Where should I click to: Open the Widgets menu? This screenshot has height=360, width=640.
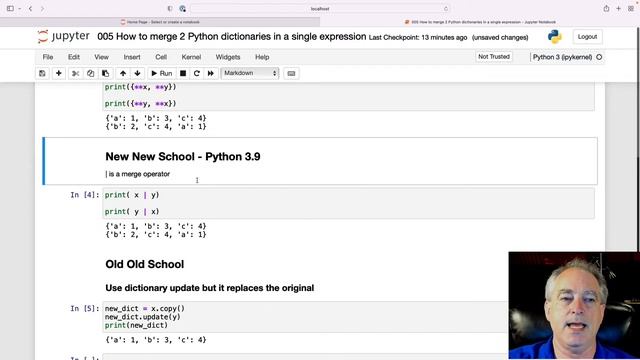click(228, 57)
